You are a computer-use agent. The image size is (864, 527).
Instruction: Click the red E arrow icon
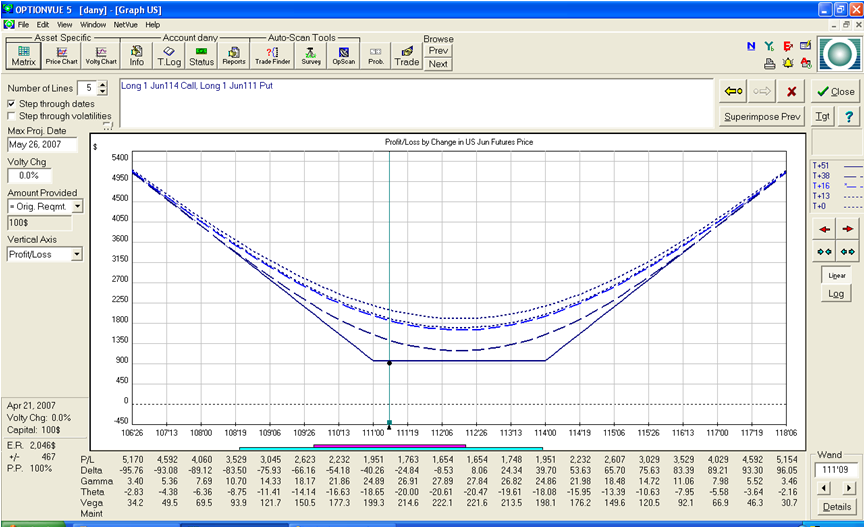click(x=788, y=46)
